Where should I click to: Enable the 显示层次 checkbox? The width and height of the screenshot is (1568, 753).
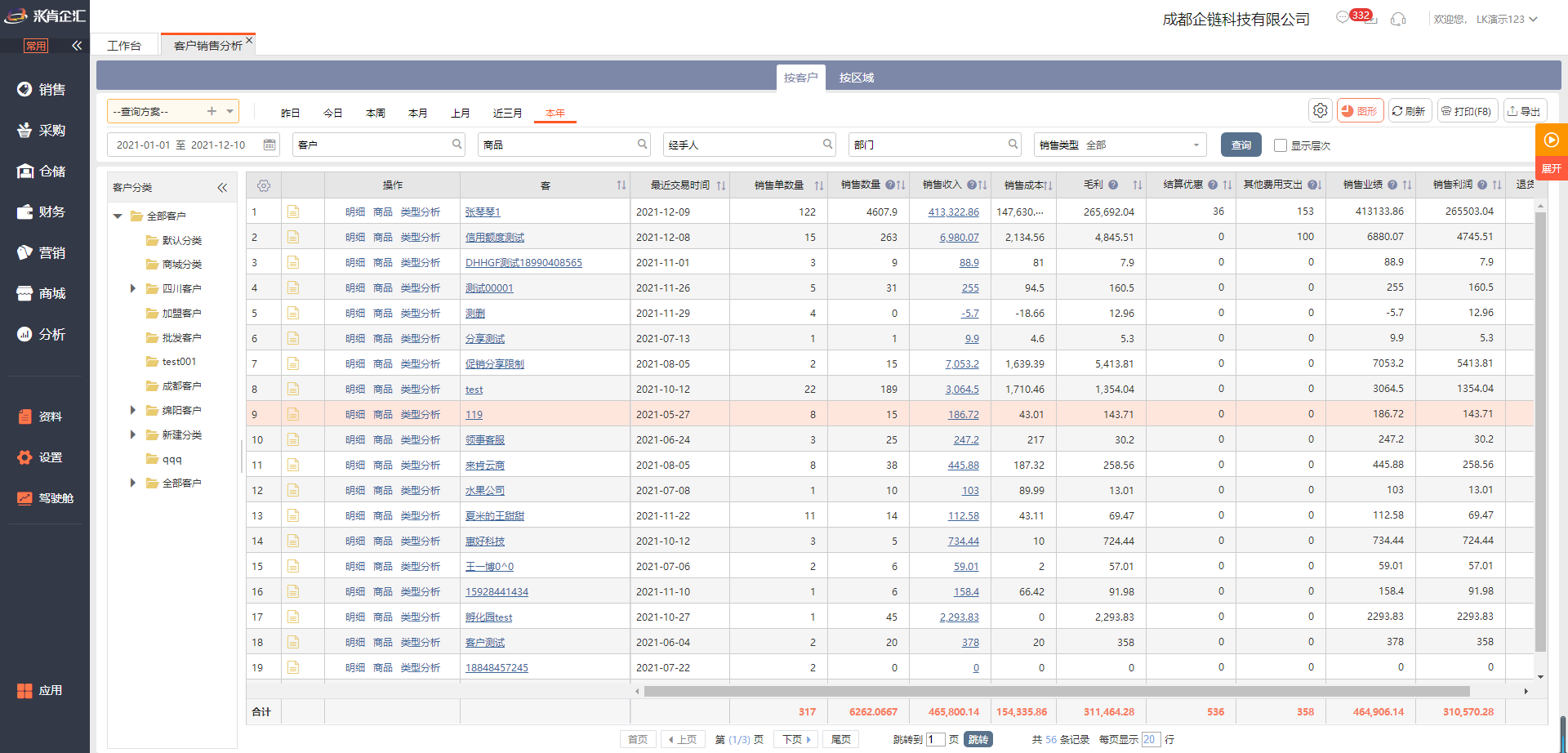(1281, 145)
